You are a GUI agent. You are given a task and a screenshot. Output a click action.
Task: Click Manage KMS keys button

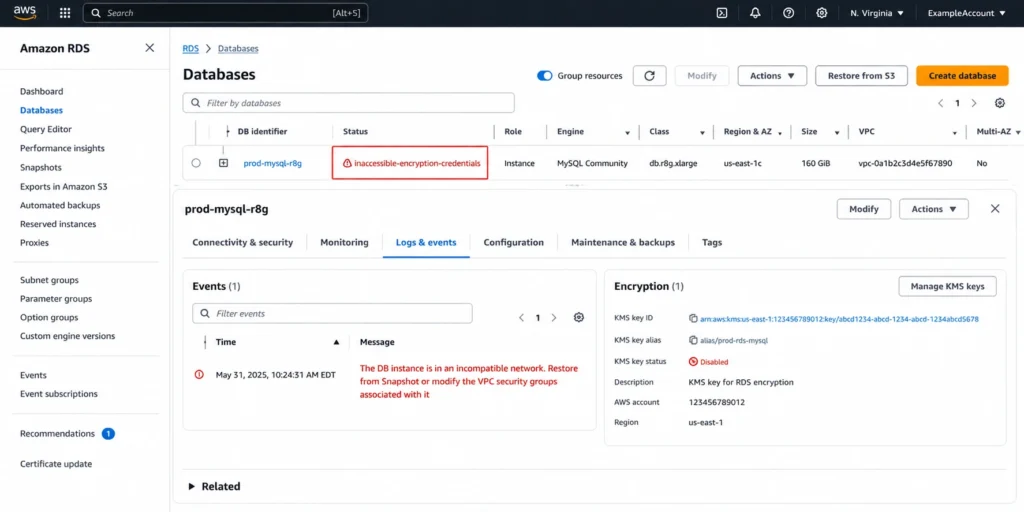coord(948,286)
